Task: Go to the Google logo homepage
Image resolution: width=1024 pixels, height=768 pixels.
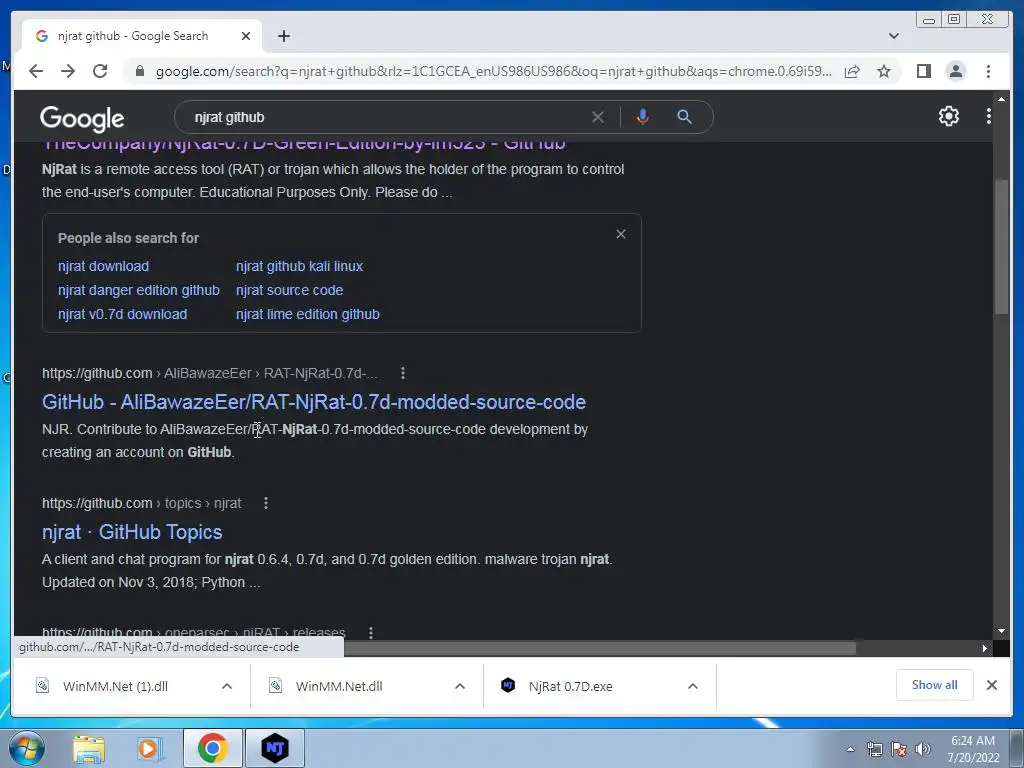Action: tap(82, 118)
